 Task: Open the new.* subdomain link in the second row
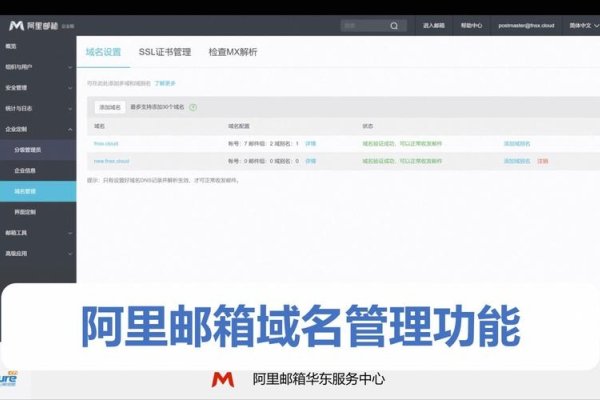tap(112, 161)
